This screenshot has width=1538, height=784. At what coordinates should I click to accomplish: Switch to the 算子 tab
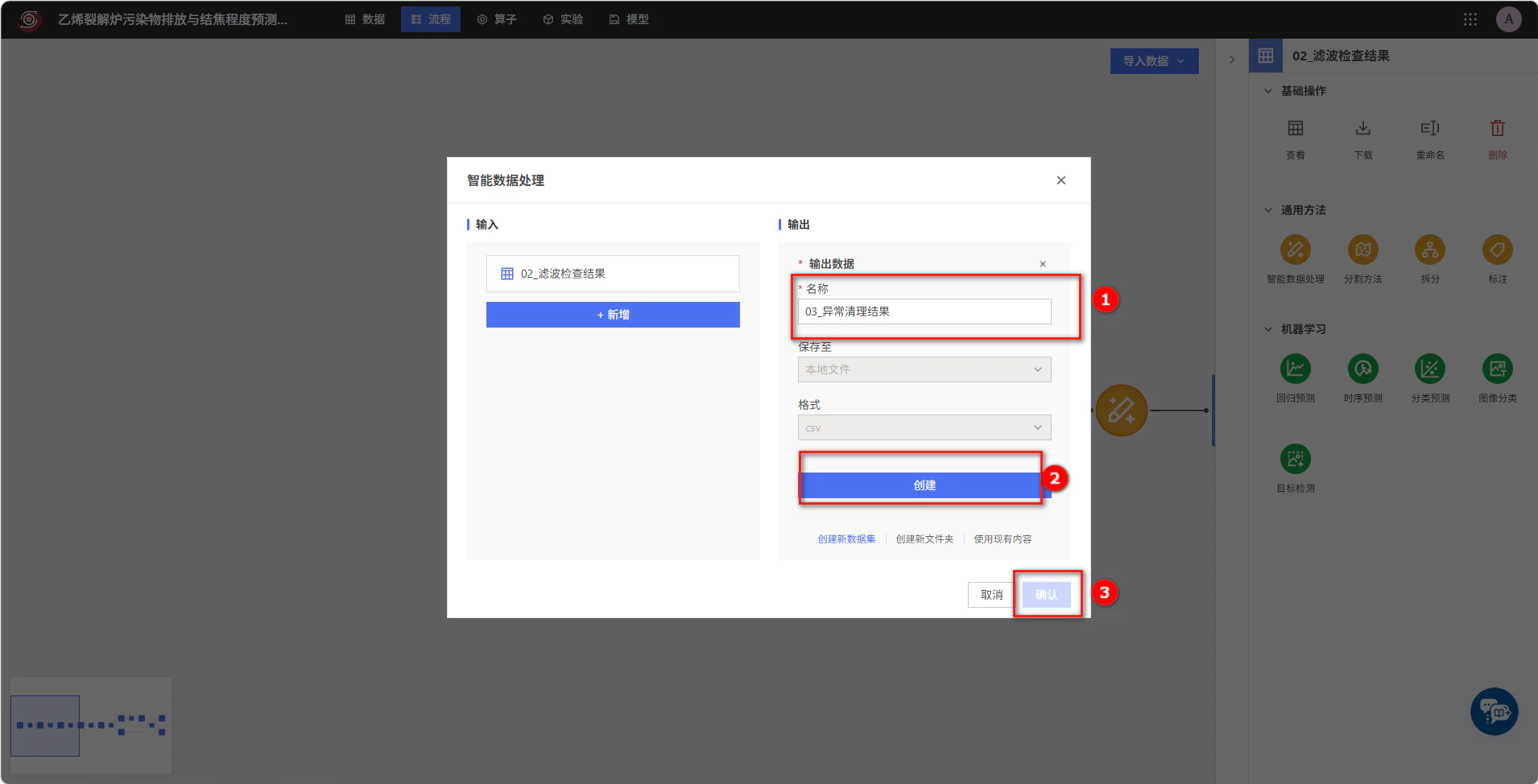pos(497,19)
